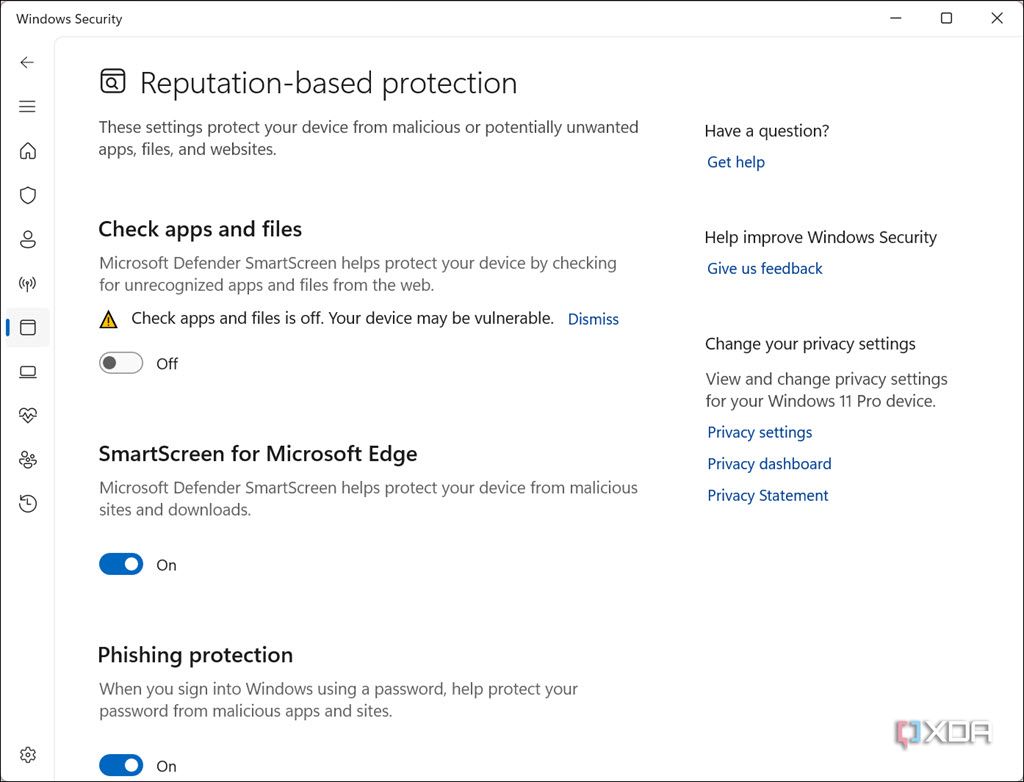Viewport: 1024px width, 782px height.
Task: Click the Get help link
Action: click(x=735, y=162)
